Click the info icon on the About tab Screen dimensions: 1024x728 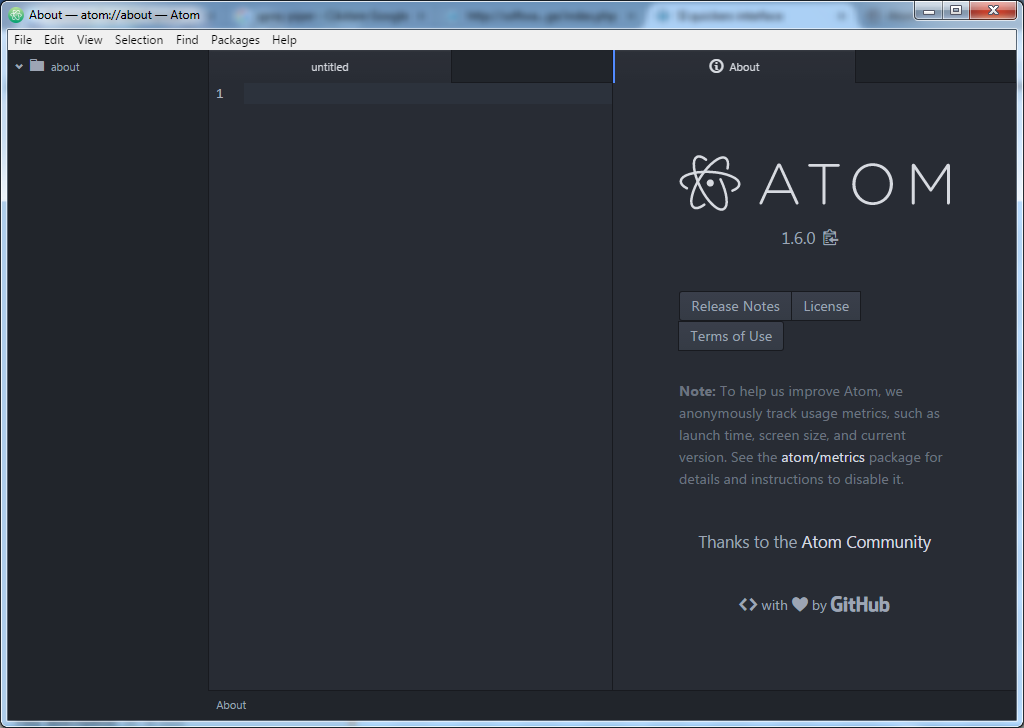pyautogui.click(x=716, y=67)
